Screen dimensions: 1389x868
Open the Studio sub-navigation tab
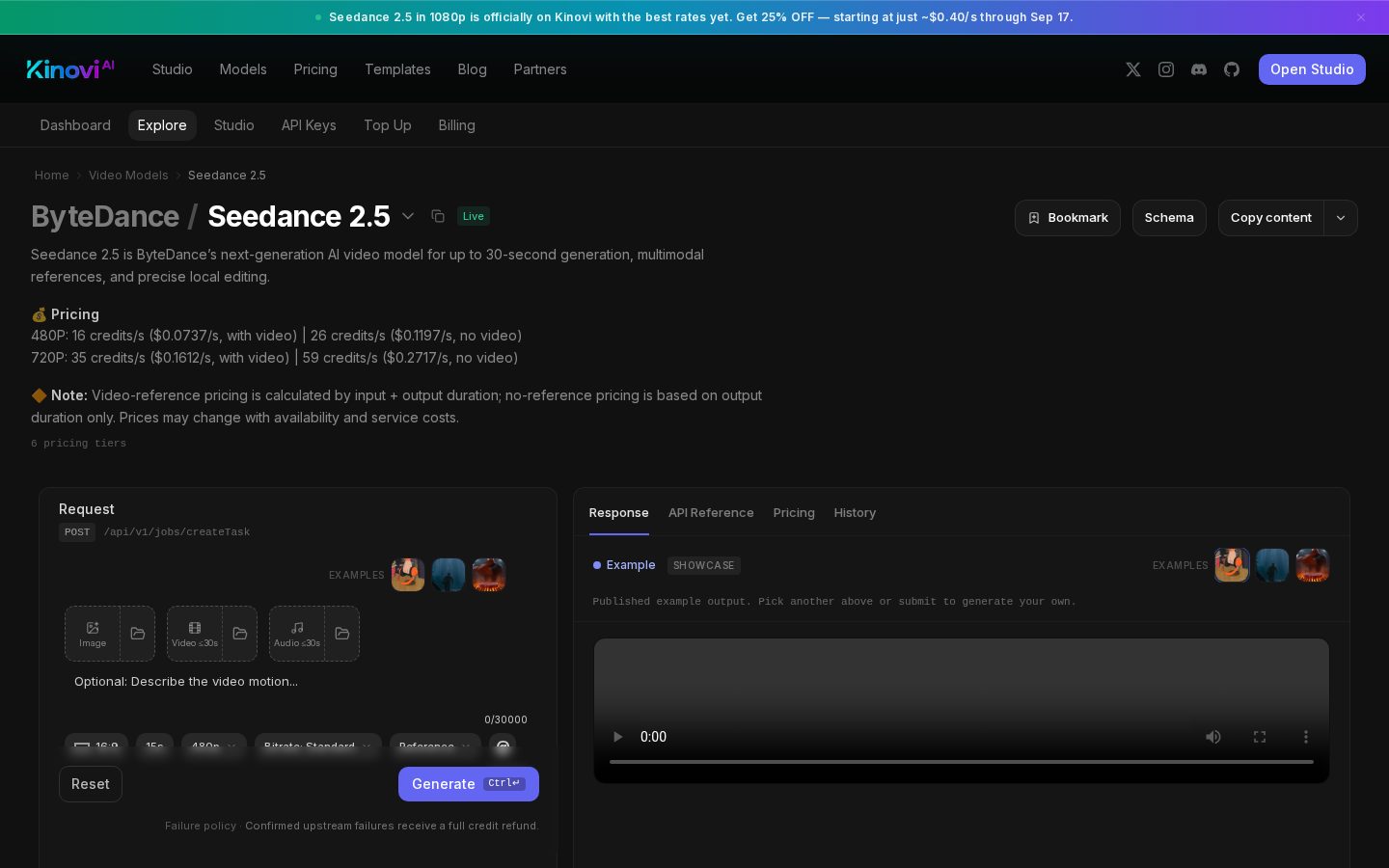point(234,125)
